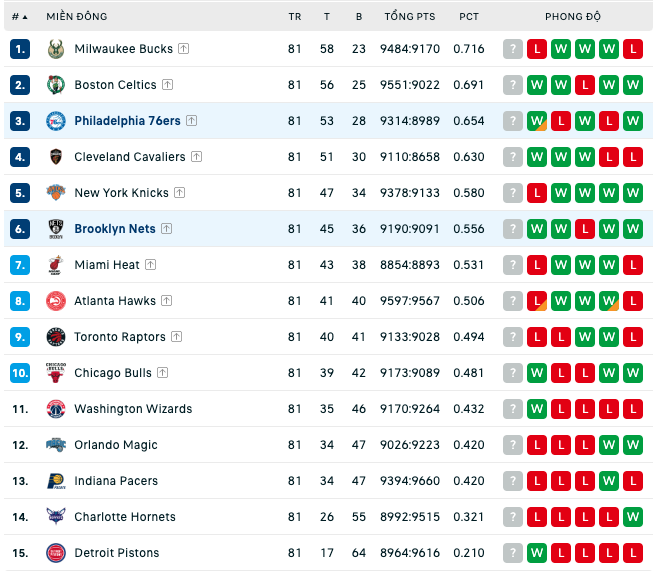Click the Milwaukee Bucks team logo
Viewport: 657px width, 576px height.
[x=56, y=49]
